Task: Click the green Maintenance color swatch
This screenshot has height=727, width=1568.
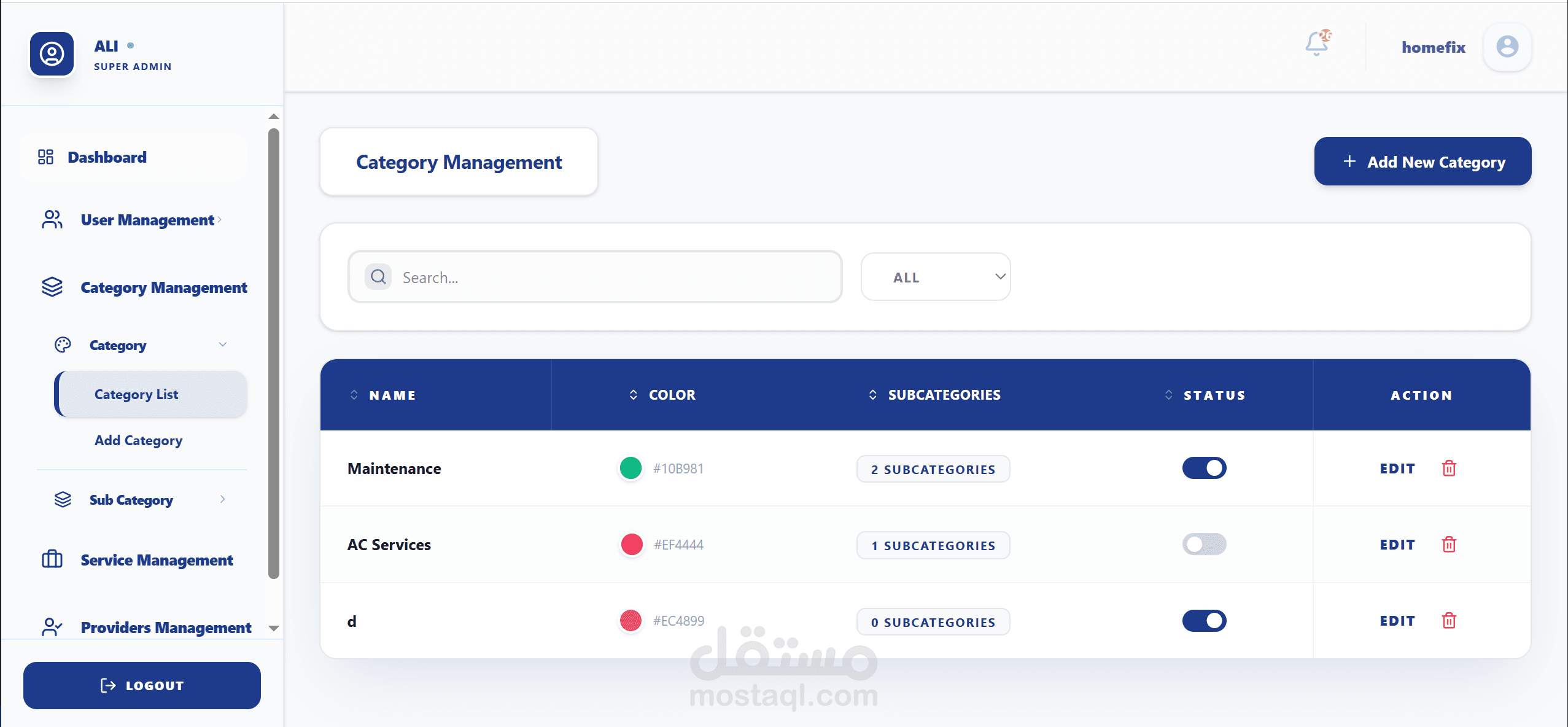Action: pos(631,468)
